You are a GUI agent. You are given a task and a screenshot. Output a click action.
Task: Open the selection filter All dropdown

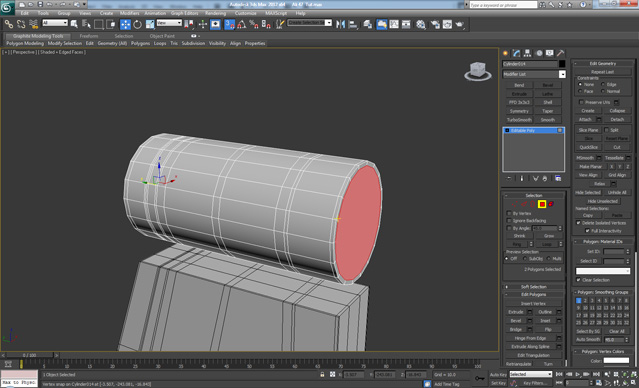55,23
